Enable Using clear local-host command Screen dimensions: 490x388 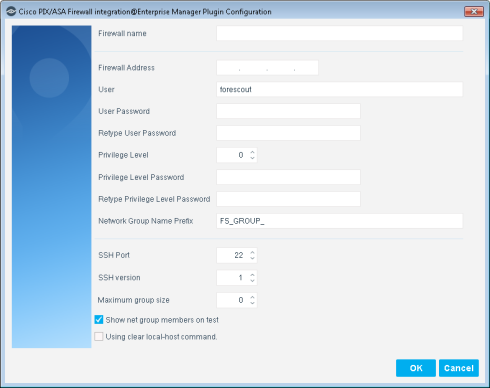click(x=99, y=336)
